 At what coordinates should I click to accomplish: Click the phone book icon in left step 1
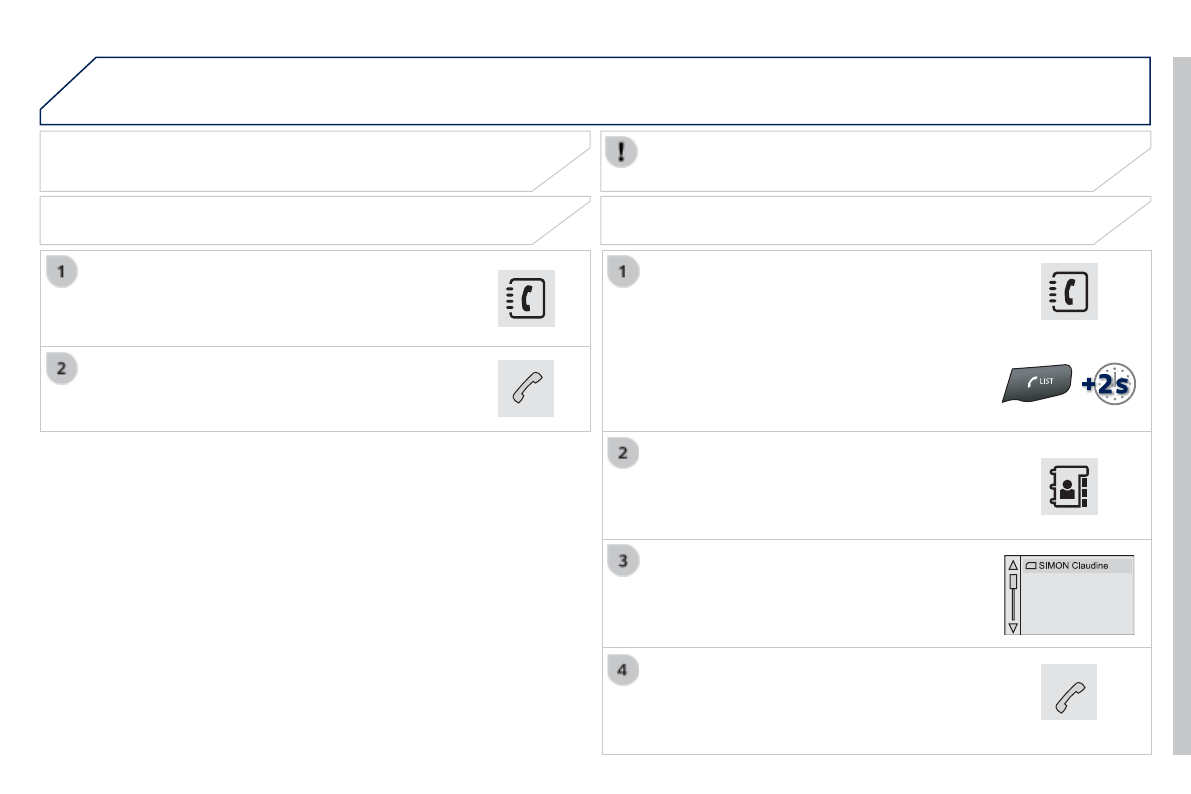point(526,299)
